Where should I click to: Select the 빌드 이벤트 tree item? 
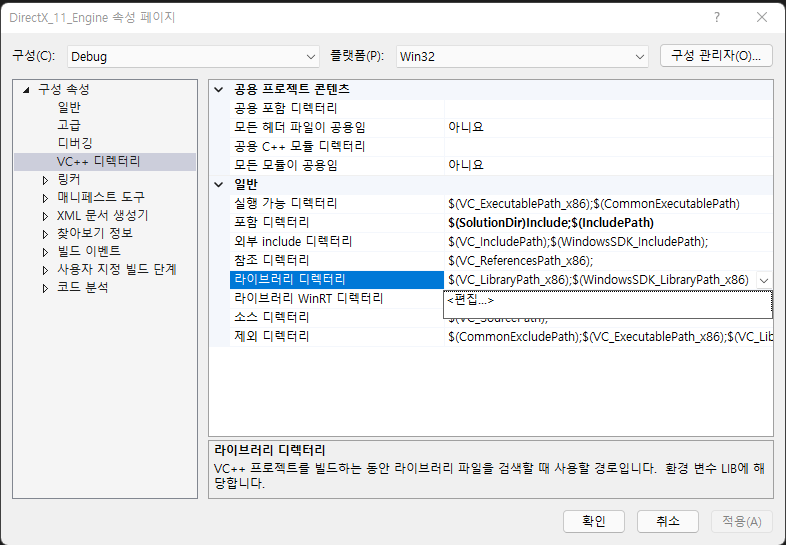coord(89,252)
